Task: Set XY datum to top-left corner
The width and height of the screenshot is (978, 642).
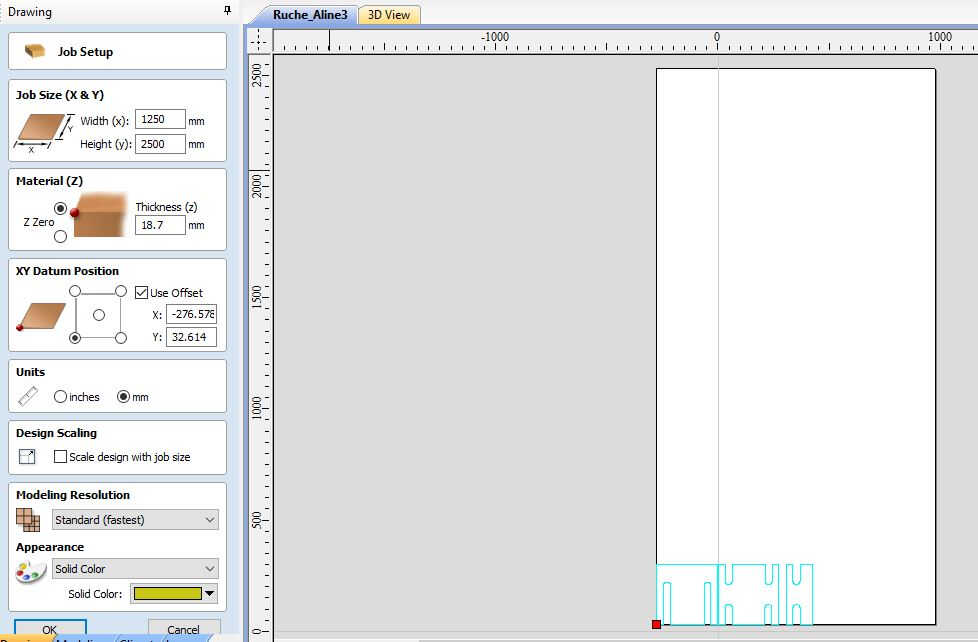Action: 75,291
